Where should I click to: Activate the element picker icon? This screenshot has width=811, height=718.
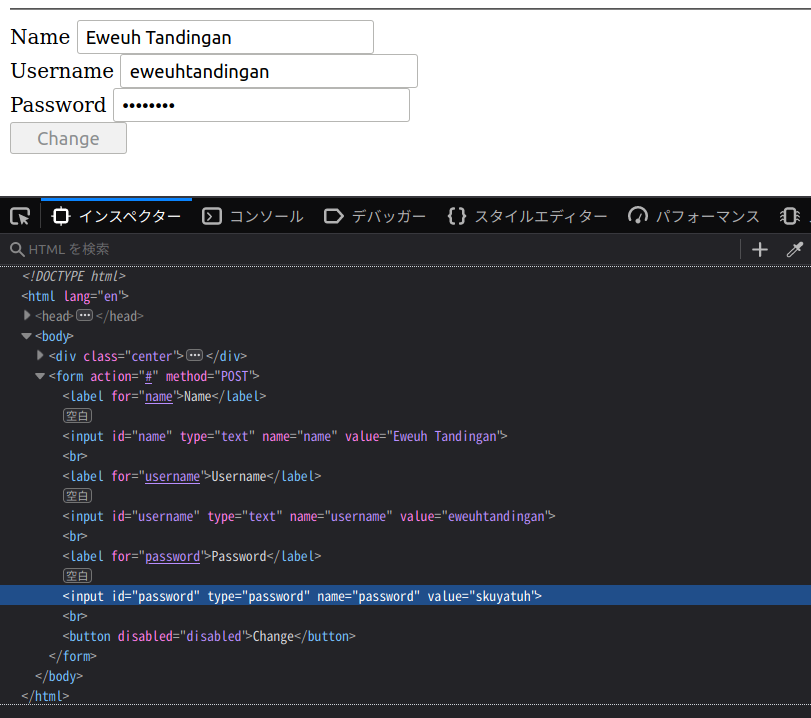tap(20, 216)
